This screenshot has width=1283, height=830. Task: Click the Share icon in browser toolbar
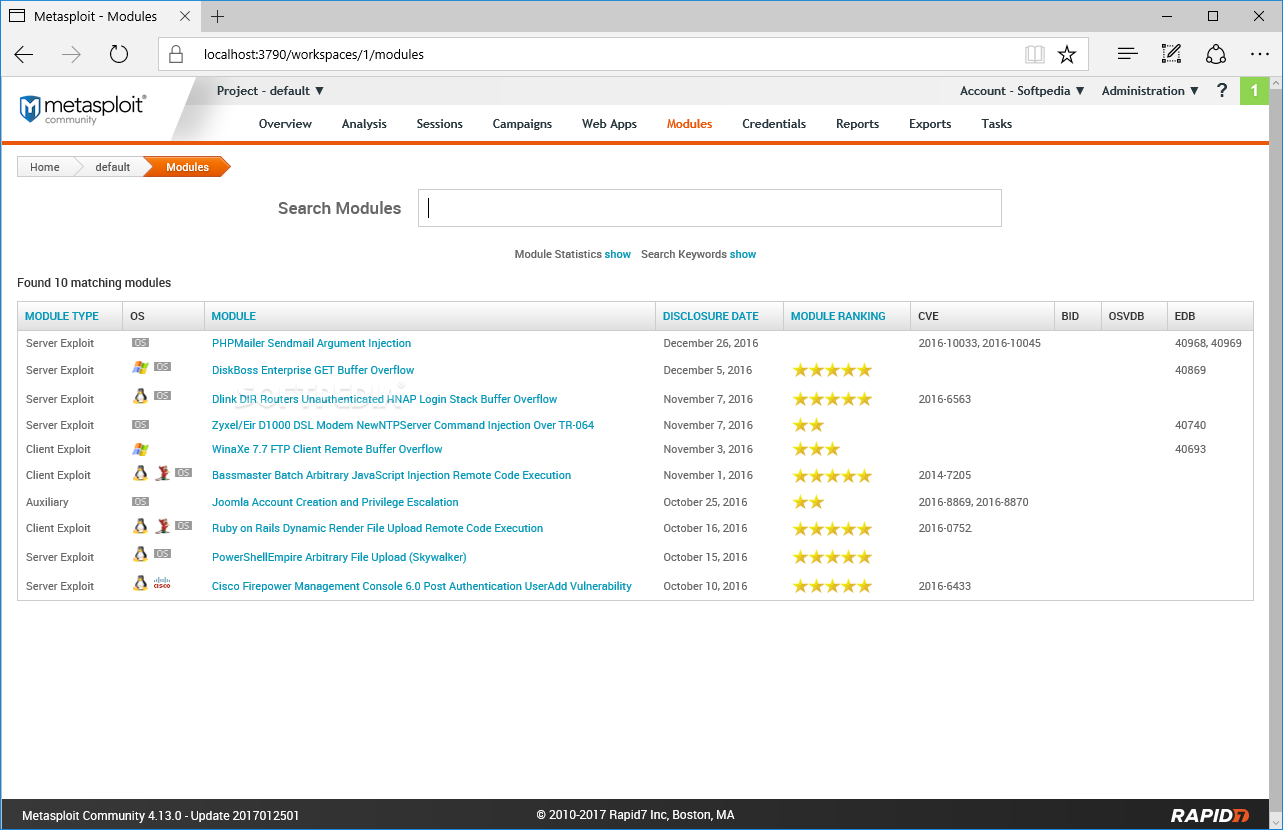tap(1215, 54)
